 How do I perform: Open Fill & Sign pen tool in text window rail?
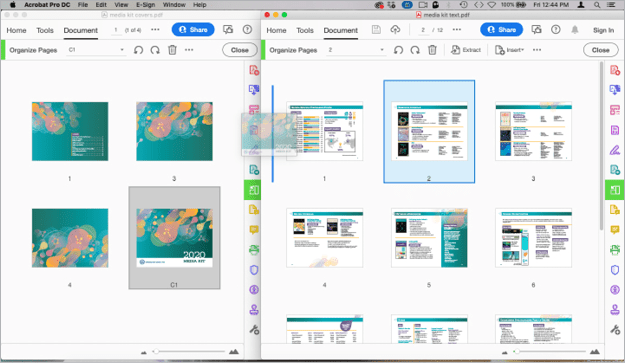pyautogui.click(x=615, y=150)
